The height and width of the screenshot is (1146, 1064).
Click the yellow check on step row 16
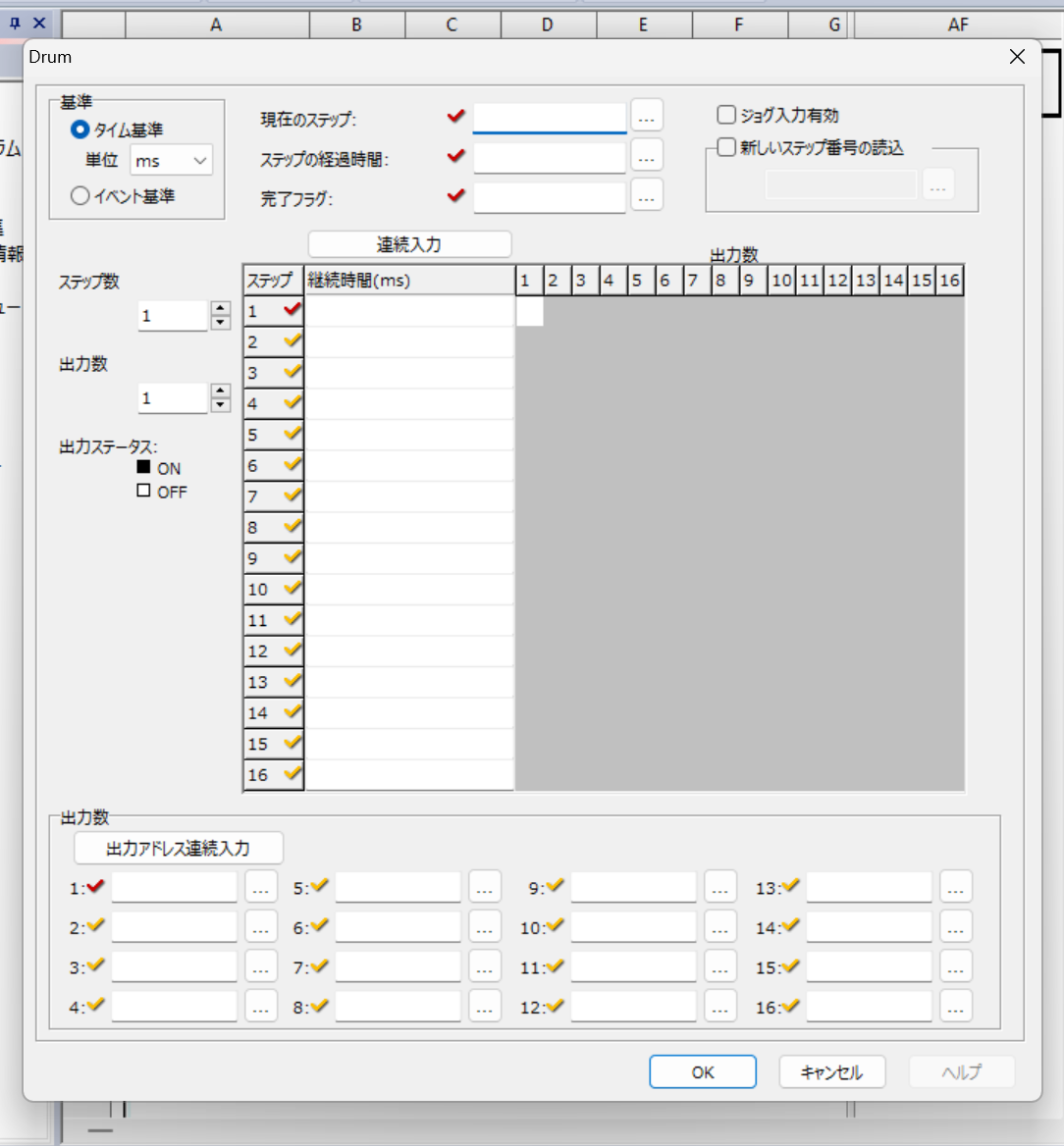point(293,773)
